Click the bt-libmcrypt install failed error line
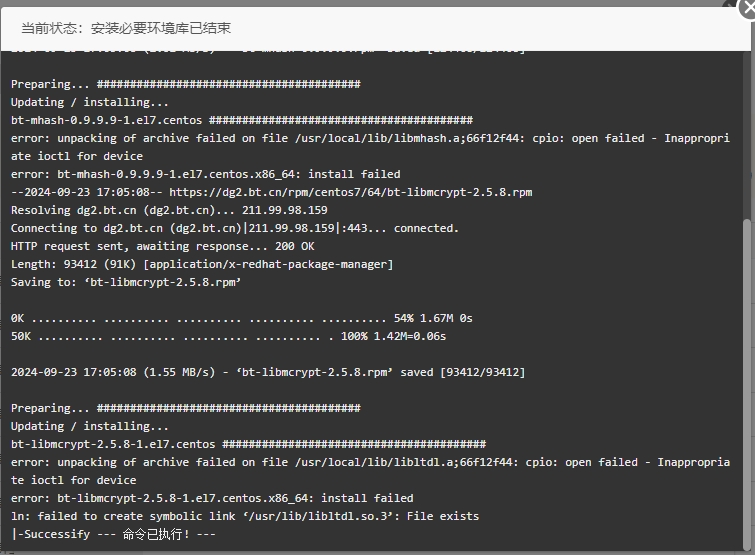755x555 pixels. coord(212,498)
